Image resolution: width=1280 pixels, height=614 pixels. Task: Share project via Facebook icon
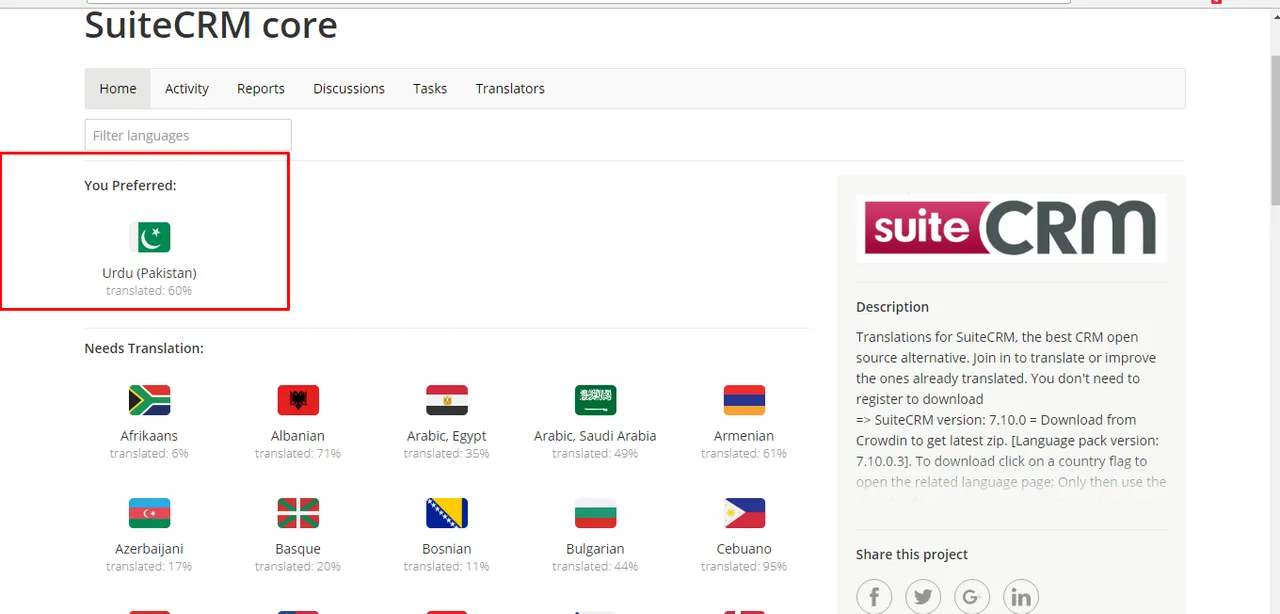pos(874,597)
